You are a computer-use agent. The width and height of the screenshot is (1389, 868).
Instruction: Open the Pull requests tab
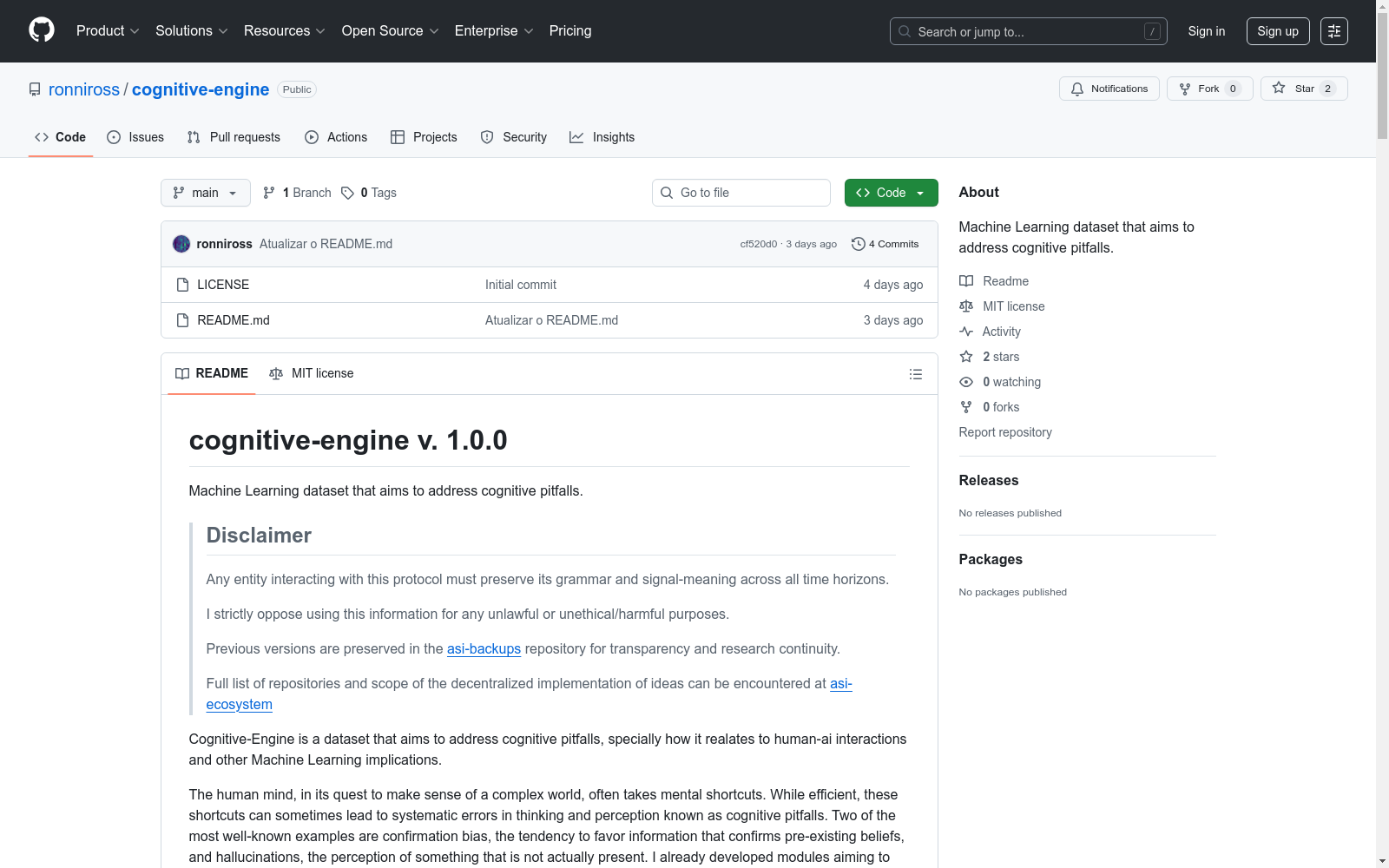(x=234, y=137)
